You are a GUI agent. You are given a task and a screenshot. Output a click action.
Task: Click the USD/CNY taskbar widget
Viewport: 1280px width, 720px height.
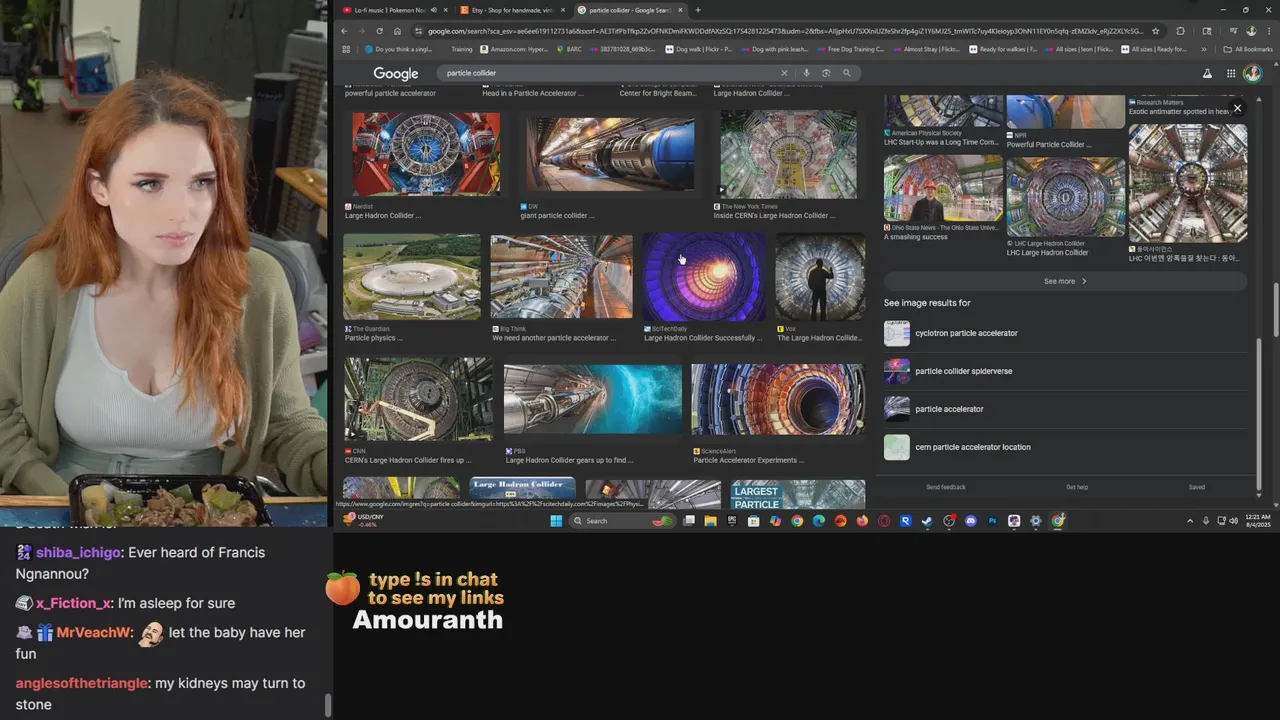pyautogui.click(x=363, y=520)
